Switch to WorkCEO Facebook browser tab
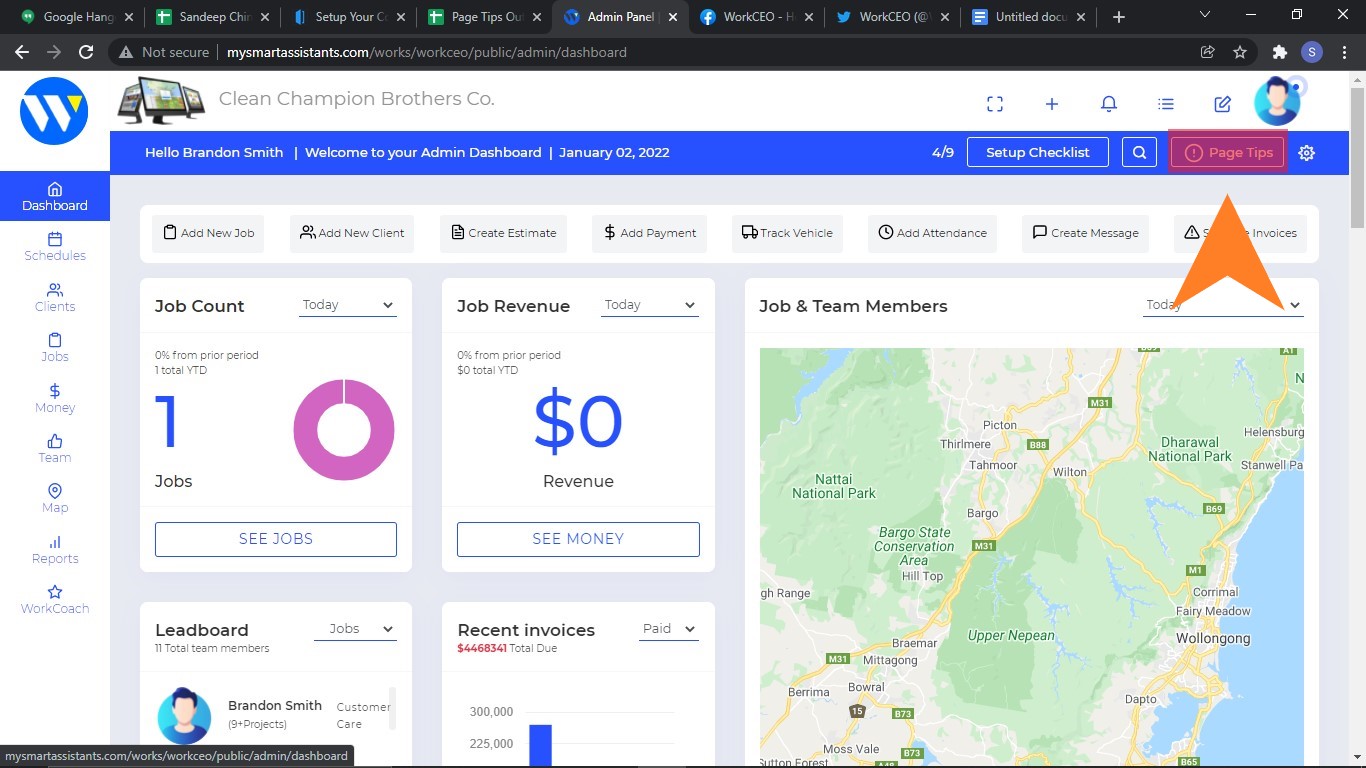This screenshot has width=1366, height=768. pyautogui.click(x=754, y=17)
